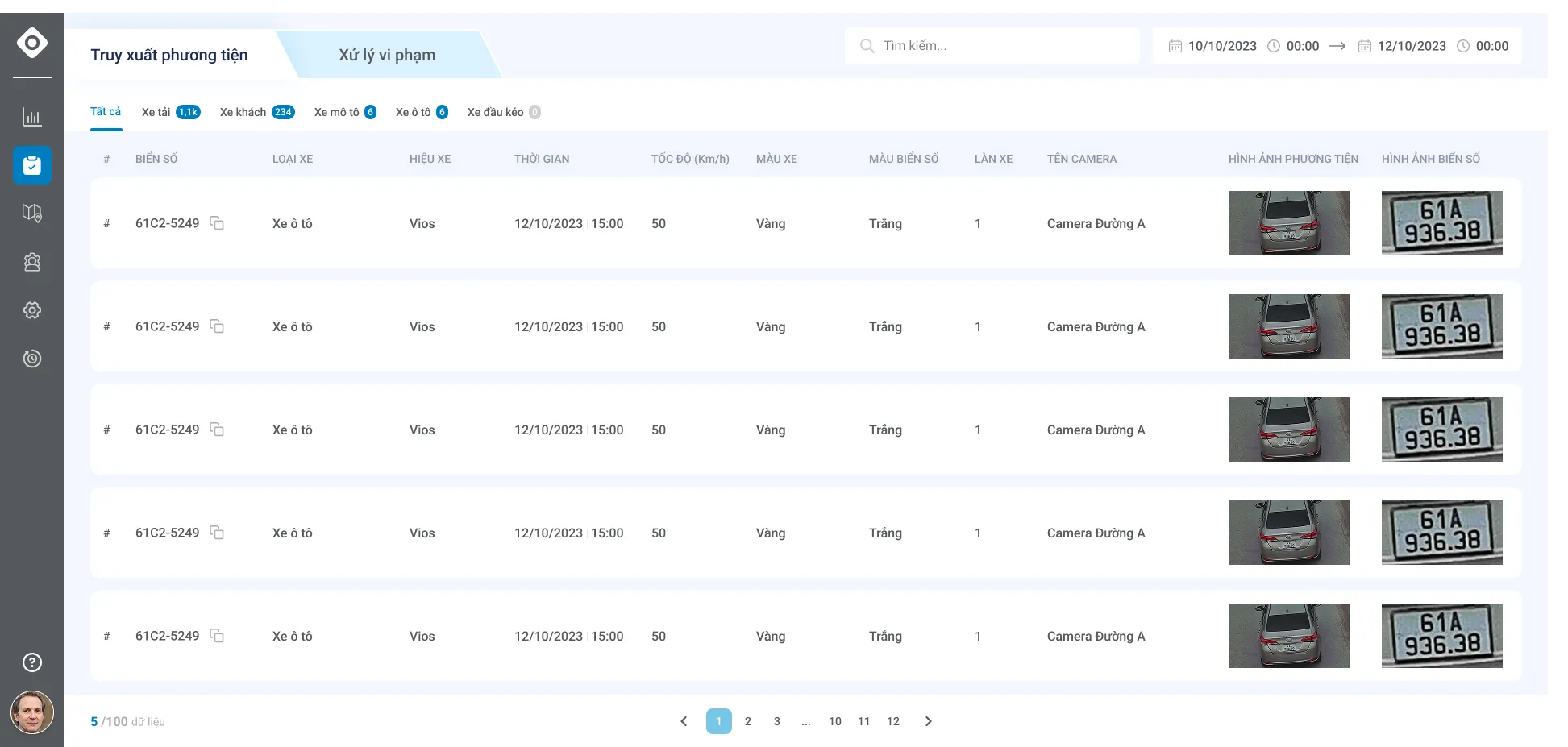Open the user profile avatar
This screenshot has height=747, width=1568.
(32, 712)
